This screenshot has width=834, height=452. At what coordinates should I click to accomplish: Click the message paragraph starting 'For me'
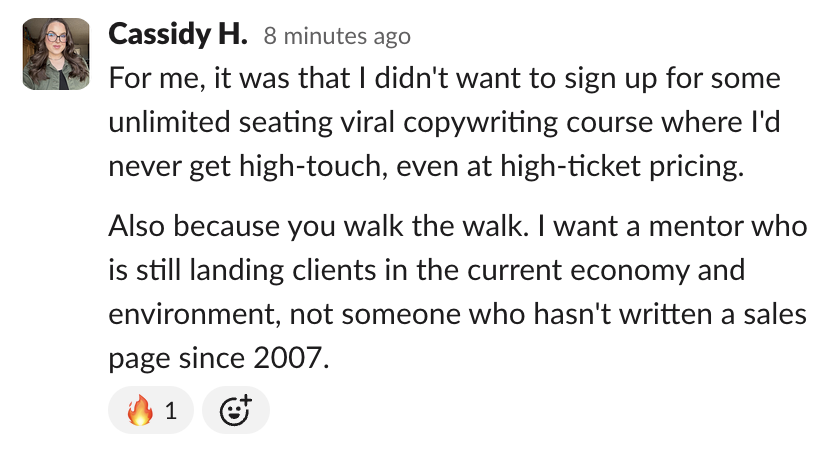tap(445, 122)
